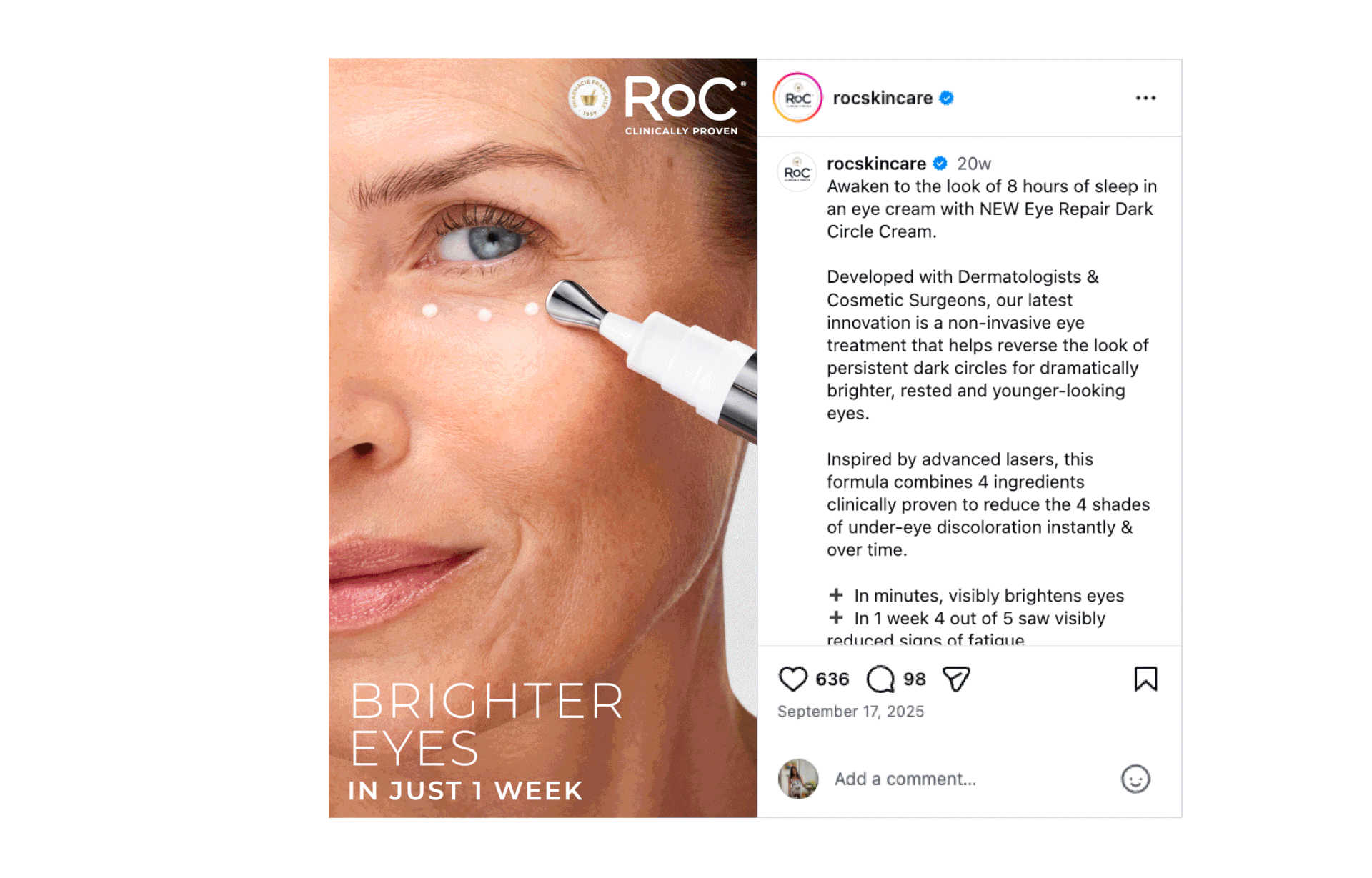Click the 20w timestamp

click(x=974, y=164)
